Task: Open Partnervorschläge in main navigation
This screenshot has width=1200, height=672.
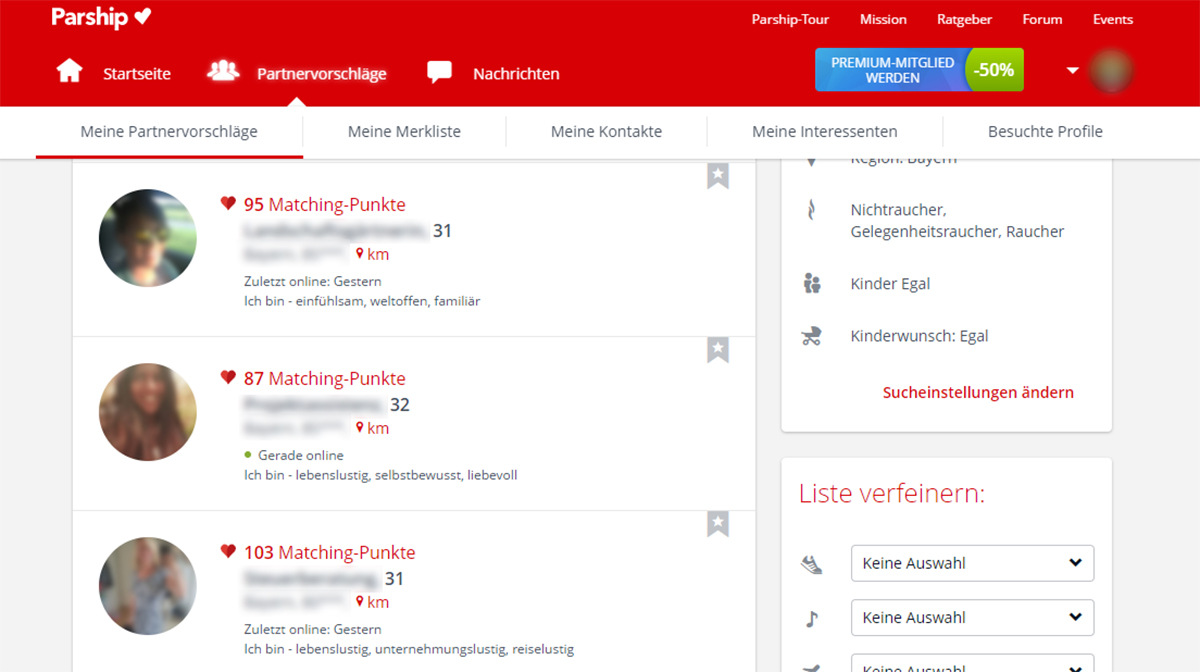Action: (322, 73)
